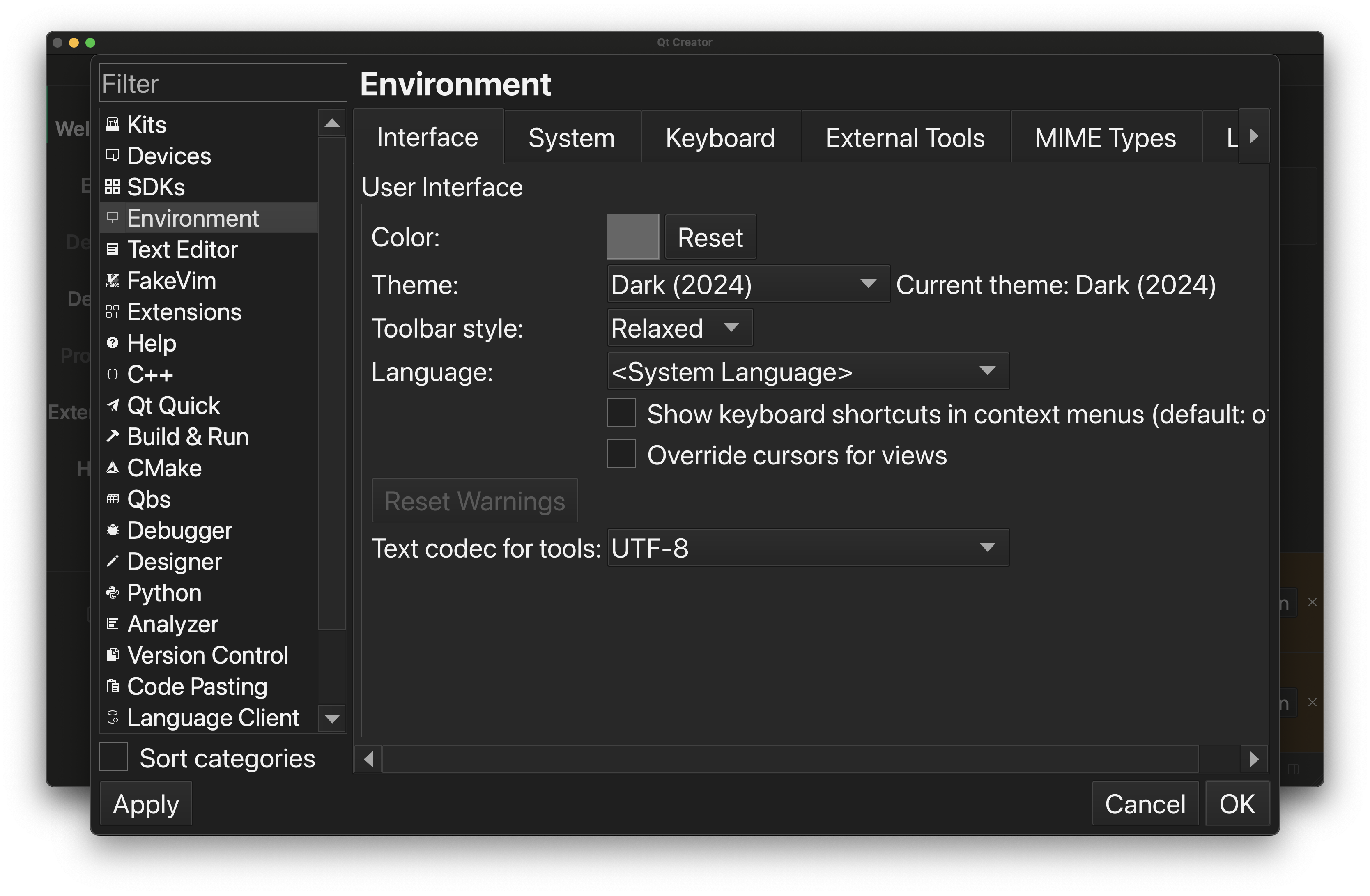
Task: Click the horizontal scrollbar left arrow
Action: click(368, 760)
